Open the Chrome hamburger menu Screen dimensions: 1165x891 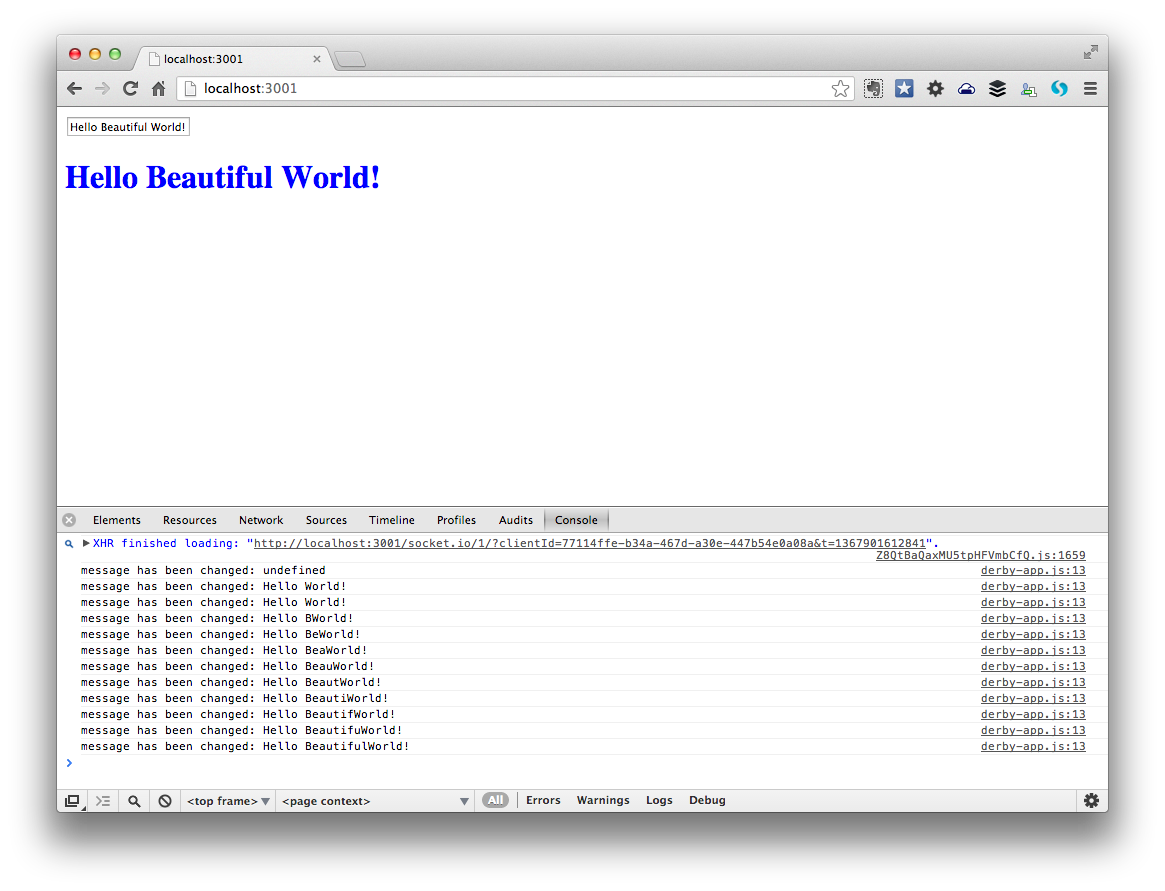coord(1090,88)
